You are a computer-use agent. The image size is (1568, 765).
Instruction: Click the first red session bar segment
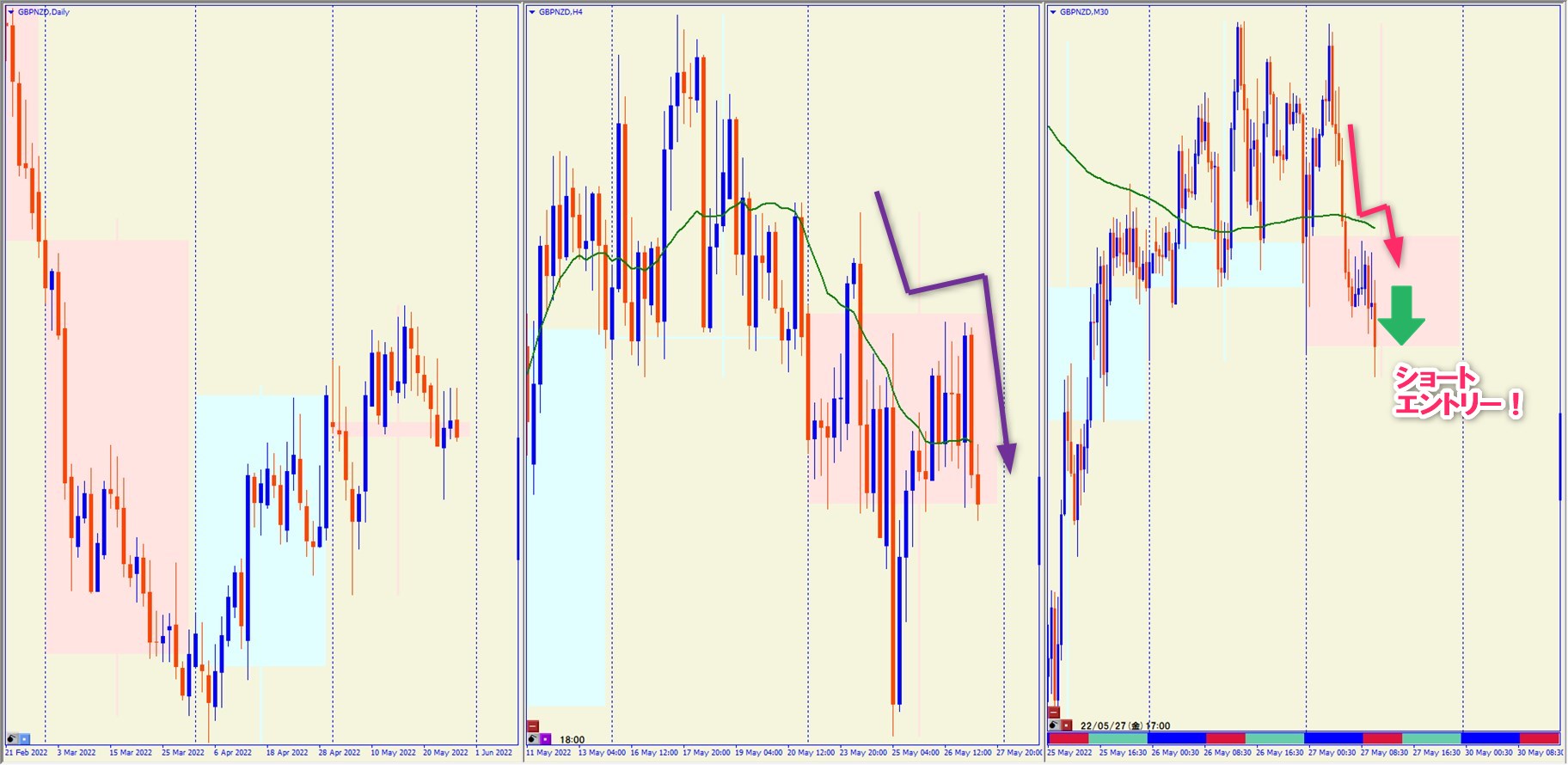(x=1068, y=738)
